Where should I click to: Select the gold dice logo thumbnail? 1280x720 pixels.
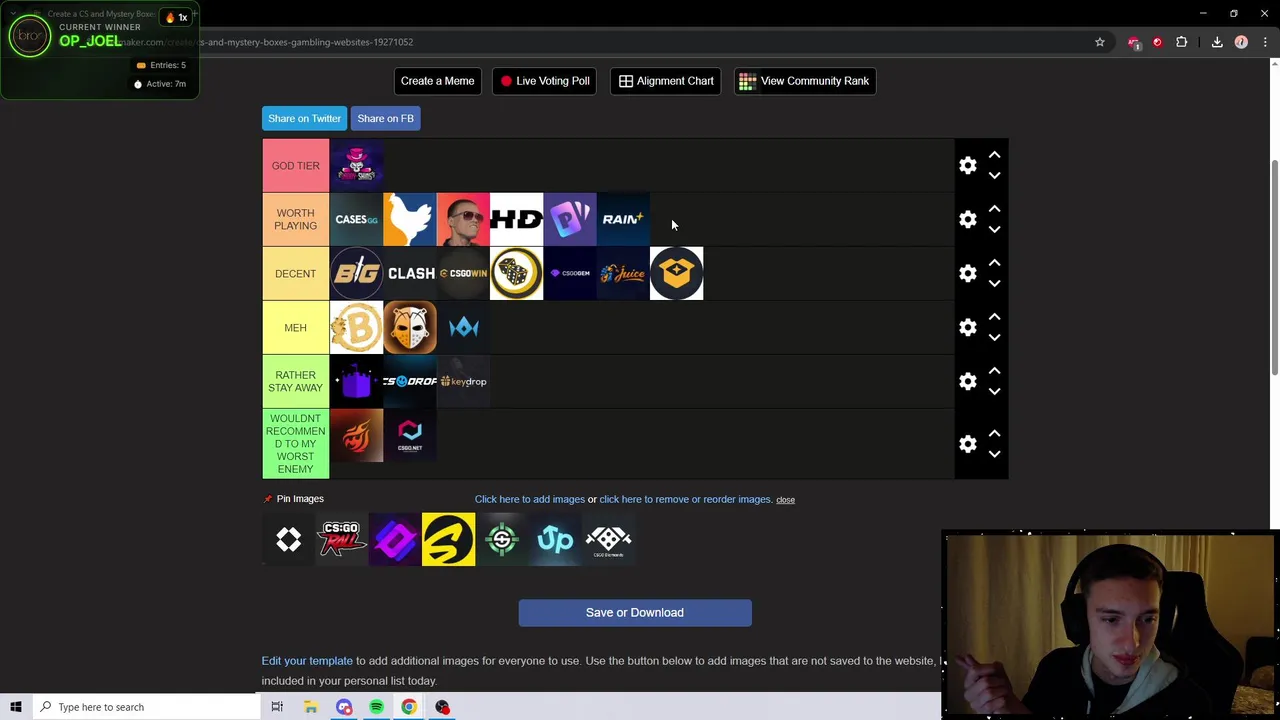[516, 273]
